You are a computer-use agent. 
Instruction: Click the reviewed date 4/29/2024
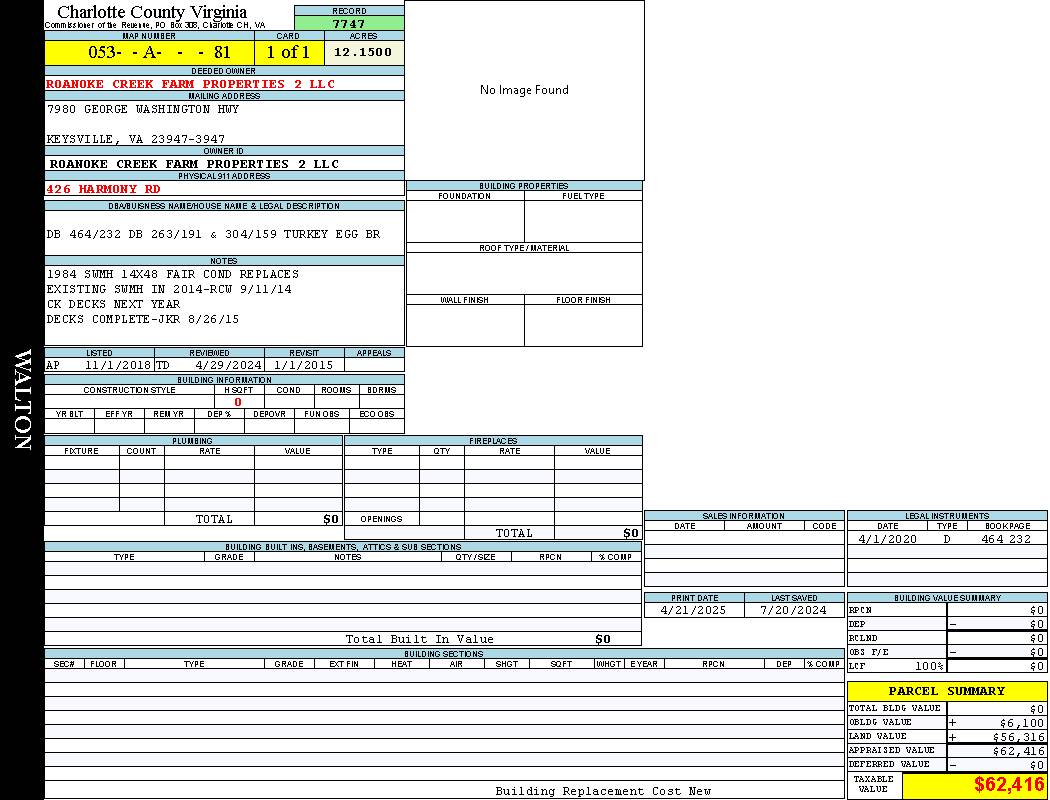(x=228, y=365)
